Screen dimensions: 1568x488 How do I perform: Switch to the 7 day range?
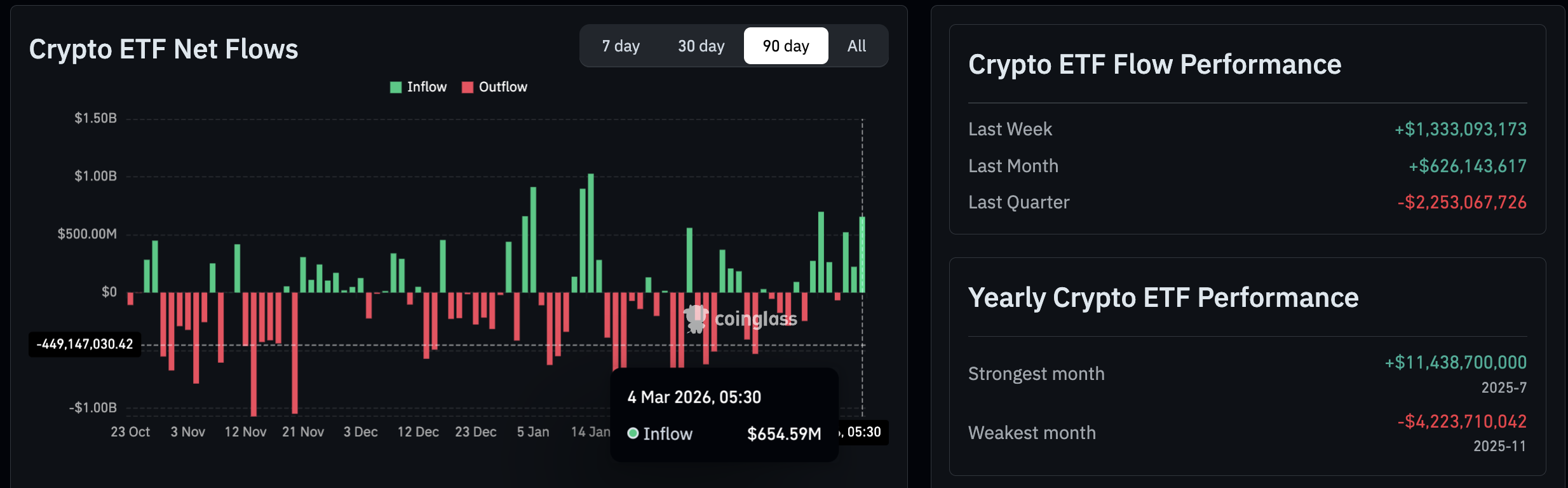click(621, 46)
